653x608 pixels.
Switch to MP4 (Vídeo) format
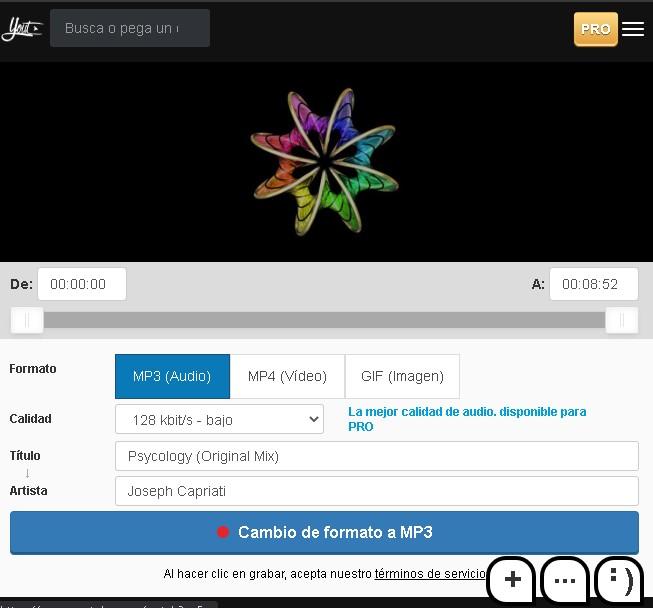[287, 376]
